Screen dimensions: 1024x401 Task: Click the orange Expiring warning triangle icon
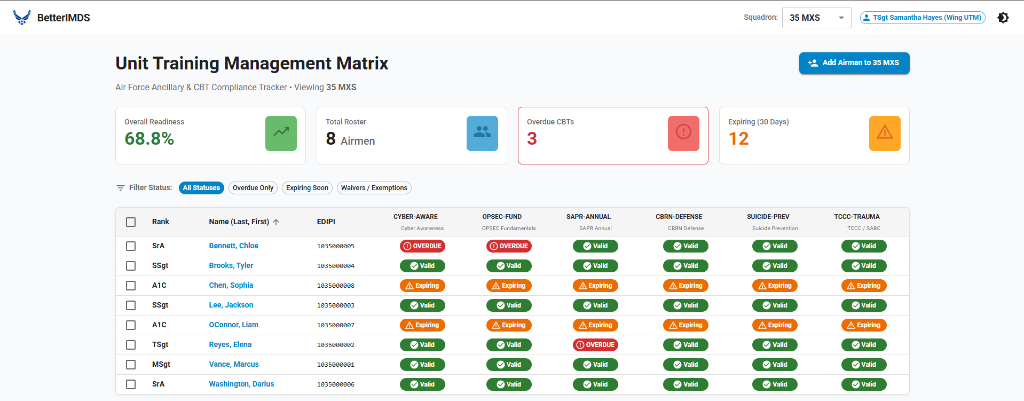click(884, 132)
